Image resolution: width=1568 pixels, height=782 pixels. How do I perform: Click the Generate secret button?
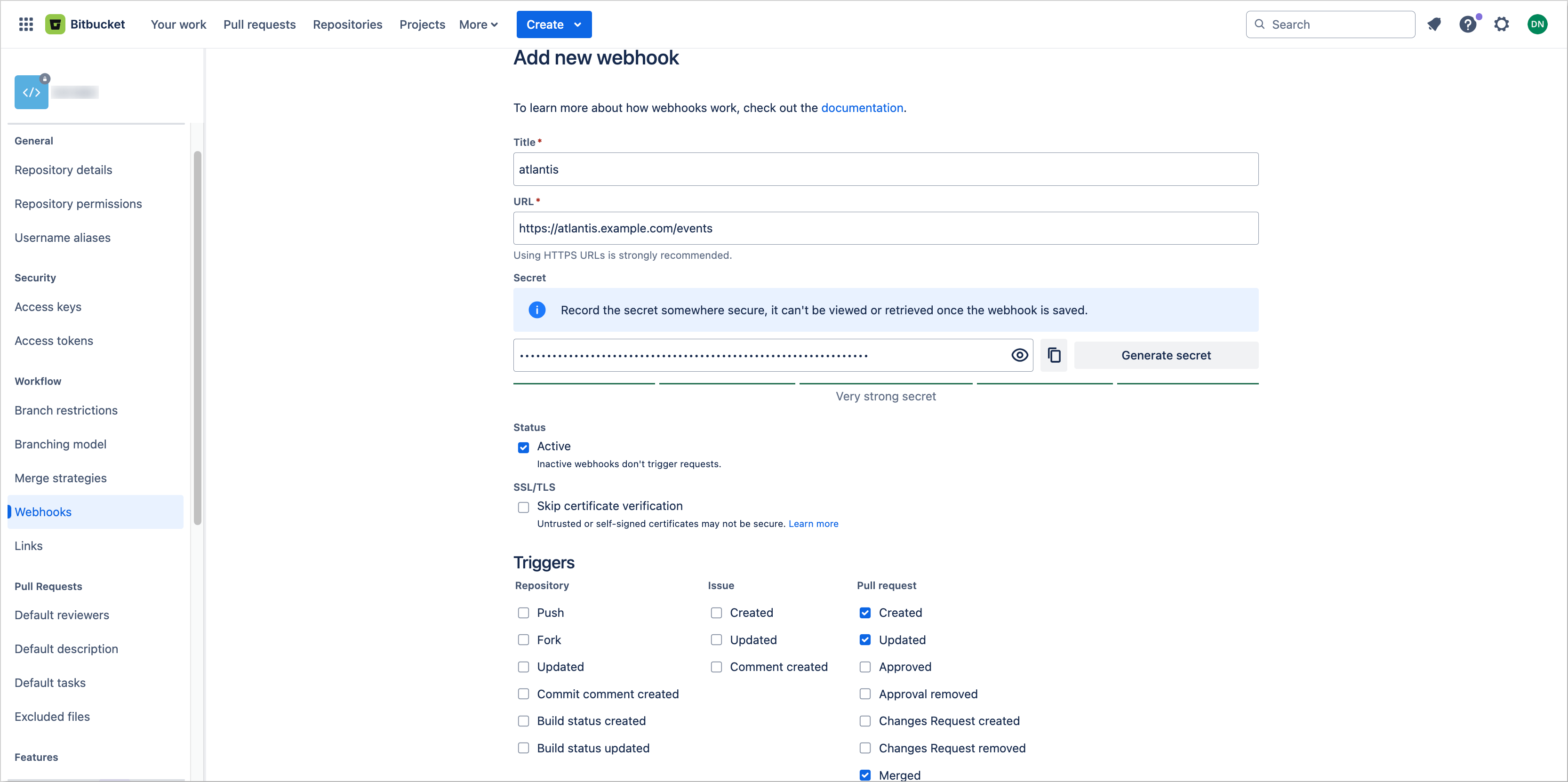tap(1166, 355)
